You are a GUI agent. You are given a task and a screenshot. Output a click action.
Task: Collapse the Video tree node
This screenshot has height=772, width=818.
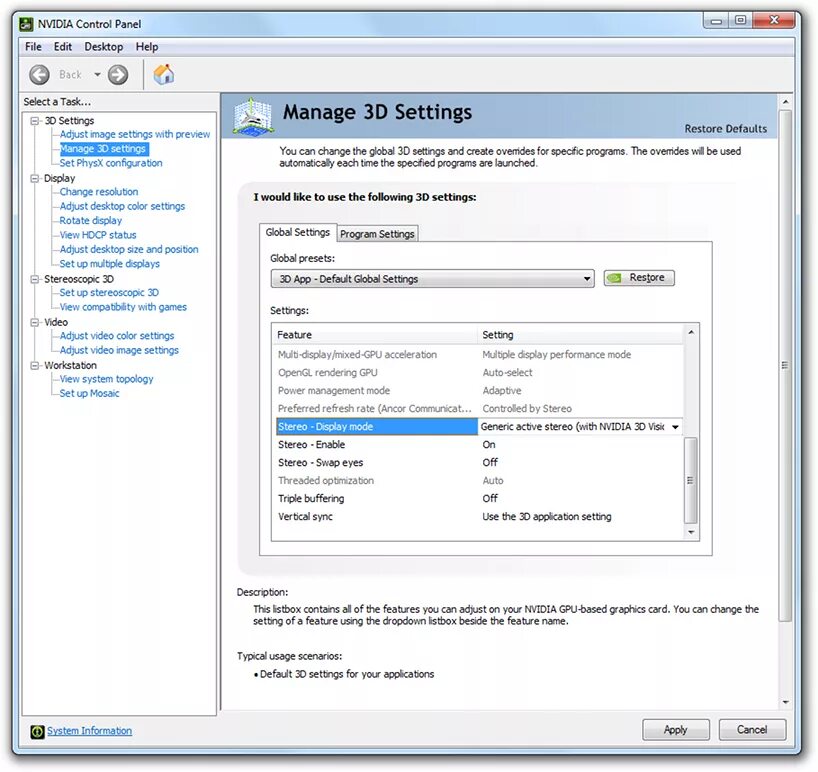tap(35, 322)
